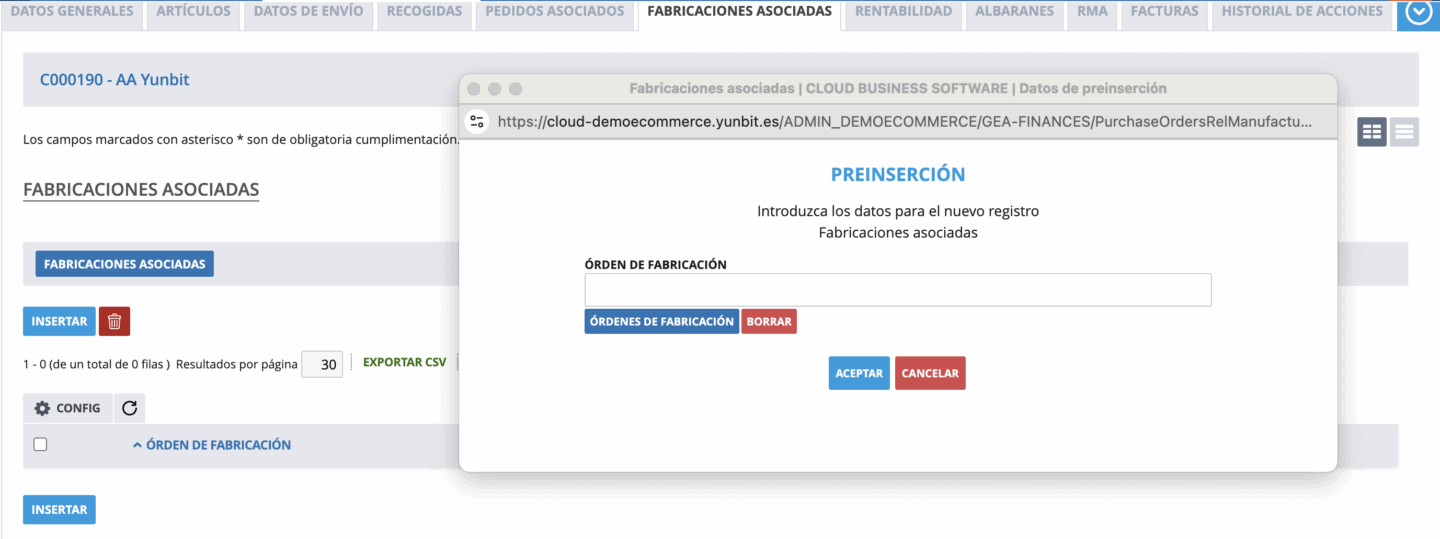Viewport: 1440px width, 539px height.
Task: Click the EXPORTAR CSV link
Action: 404,362
